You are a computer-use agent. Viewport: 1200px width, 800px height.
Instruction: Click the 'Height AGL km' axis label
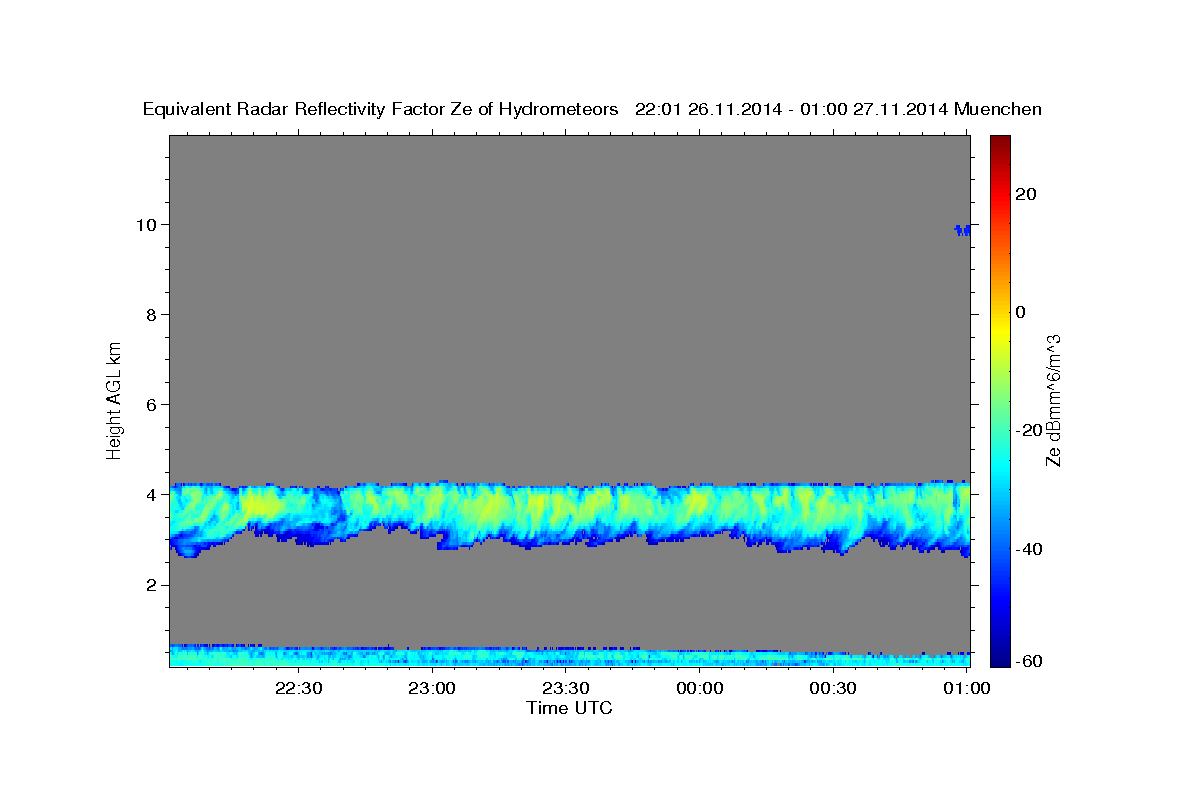(115, 399)
